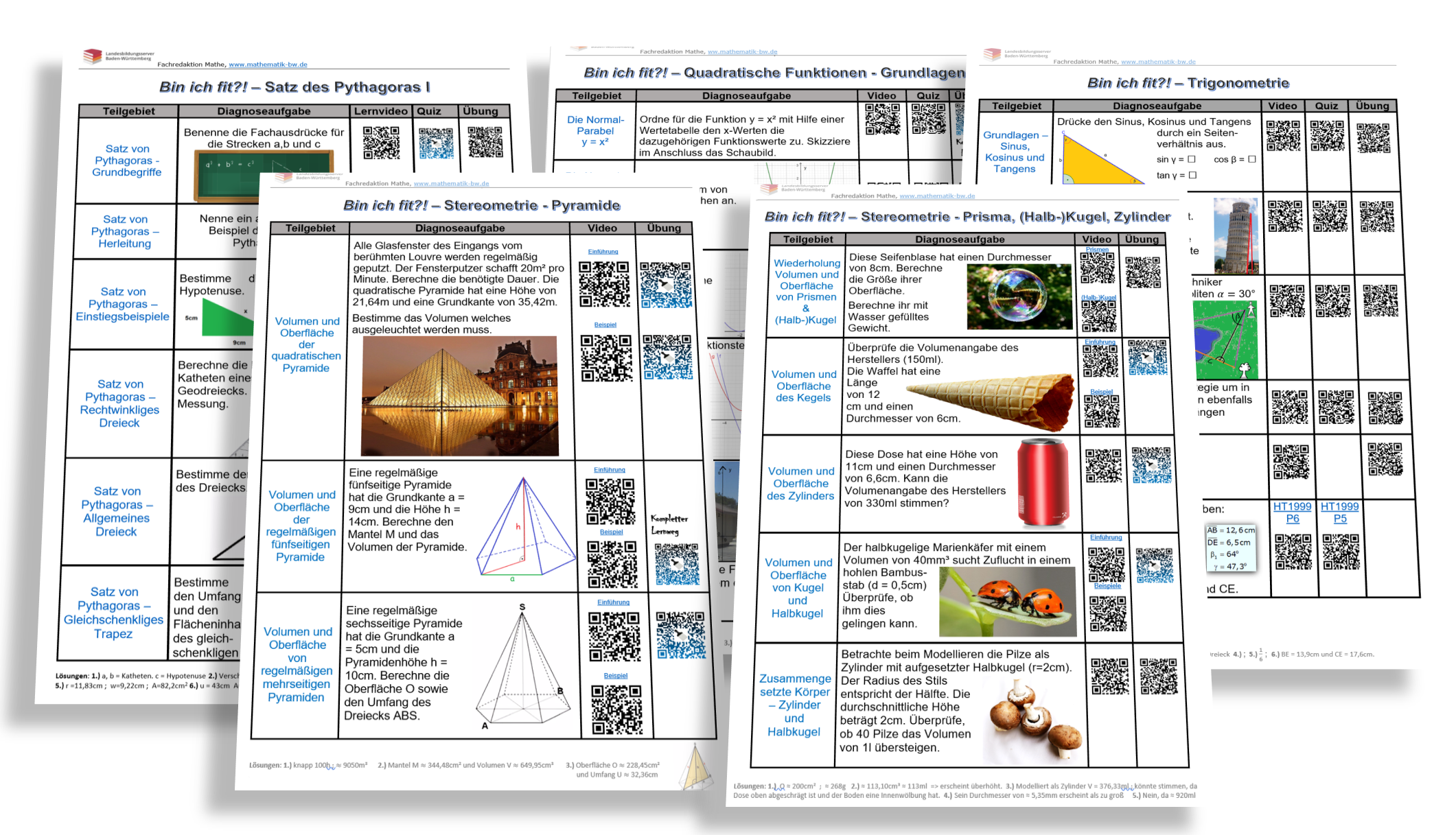Image resolution: width=1456 pixels, height=835 pixels.
Task: Click the blue Übung QR code in the Zylinder row
Action: (1151, 465)
